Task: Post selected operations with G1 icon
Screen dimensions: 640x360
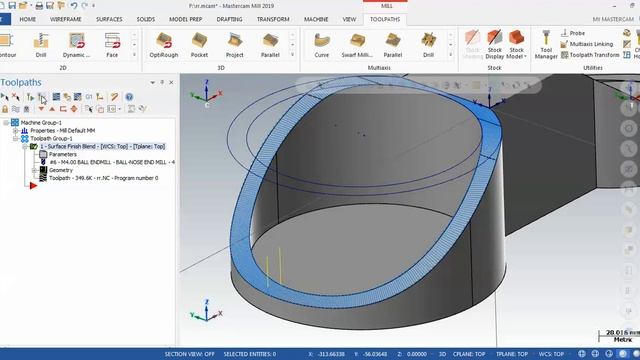Action: pyautogui.click(x=89, y=97)
